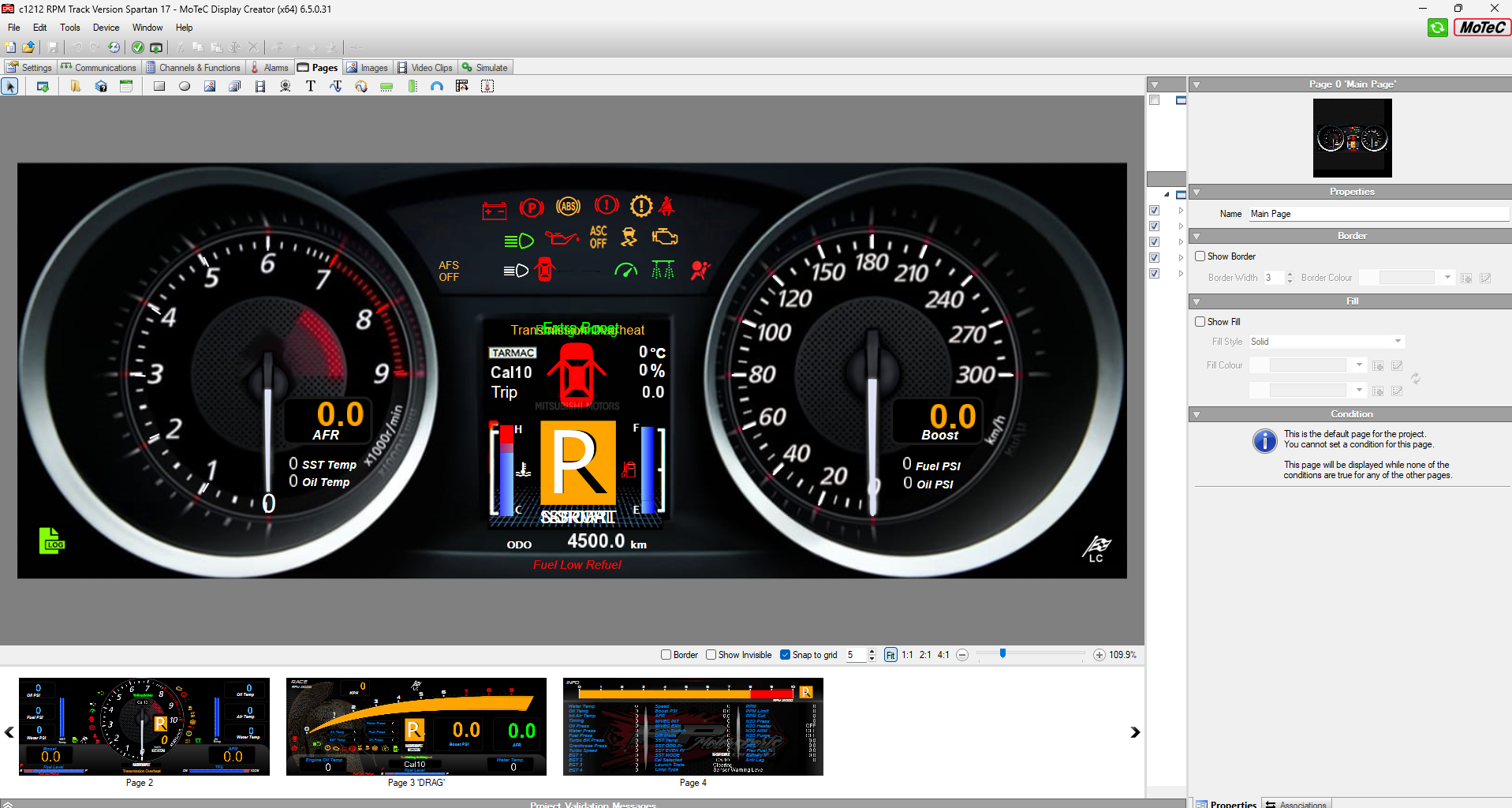Image resolution: width=1512 pixels, height=808 pixels.
Task: Disable Snap to grid
Action: 786,654
